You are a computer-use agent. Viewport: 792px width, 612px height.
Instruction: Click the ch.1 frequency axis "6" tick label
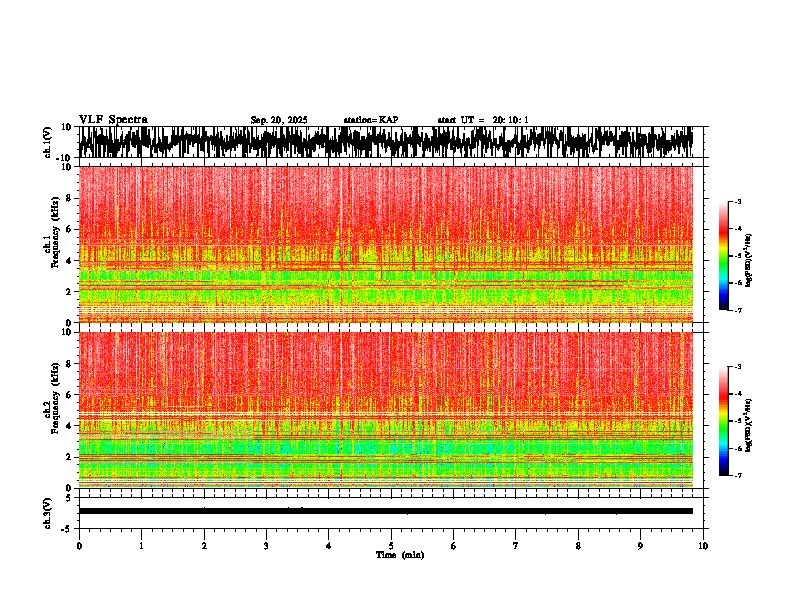coord(70,229)
